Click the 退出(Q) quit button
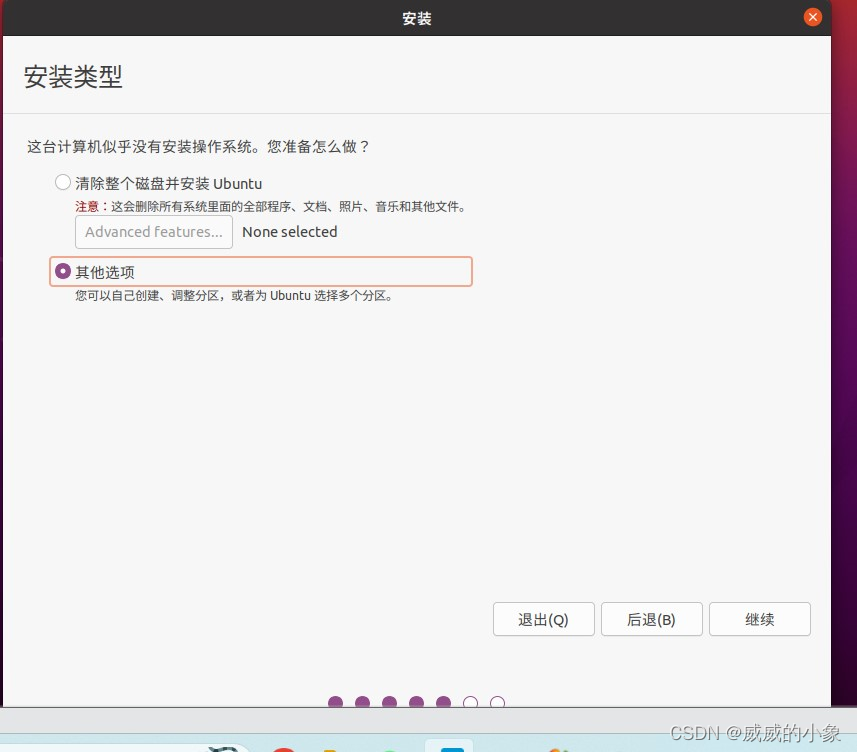This screenshot has width=857, height=752. point(543,619)
